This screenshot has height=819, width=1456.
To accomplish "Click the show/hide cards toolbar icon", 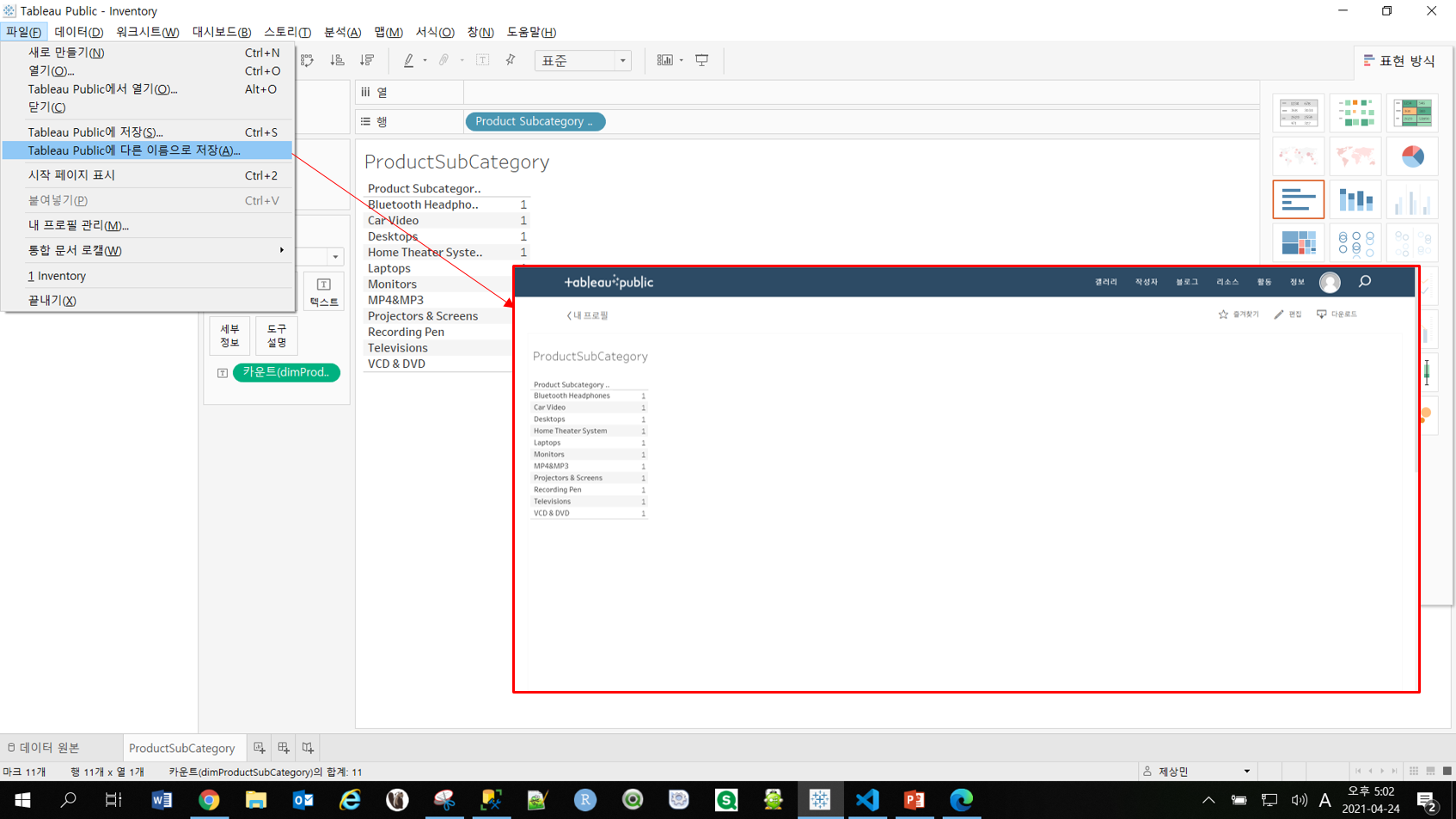I will click(665, 60).
